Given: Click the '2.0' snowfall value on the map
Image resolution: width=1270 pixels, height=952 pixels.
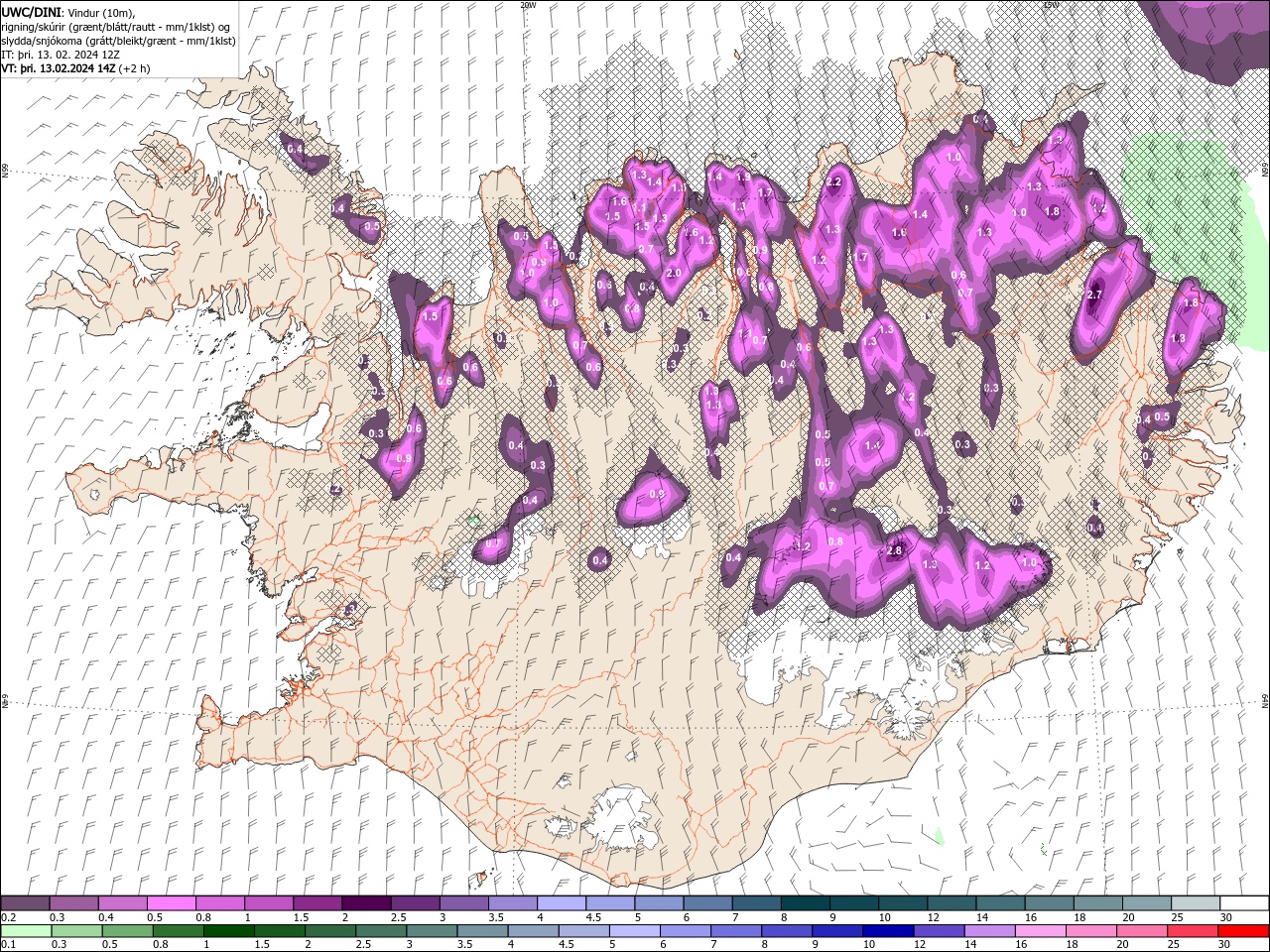Looking at the screenshot, I should 675,274.
